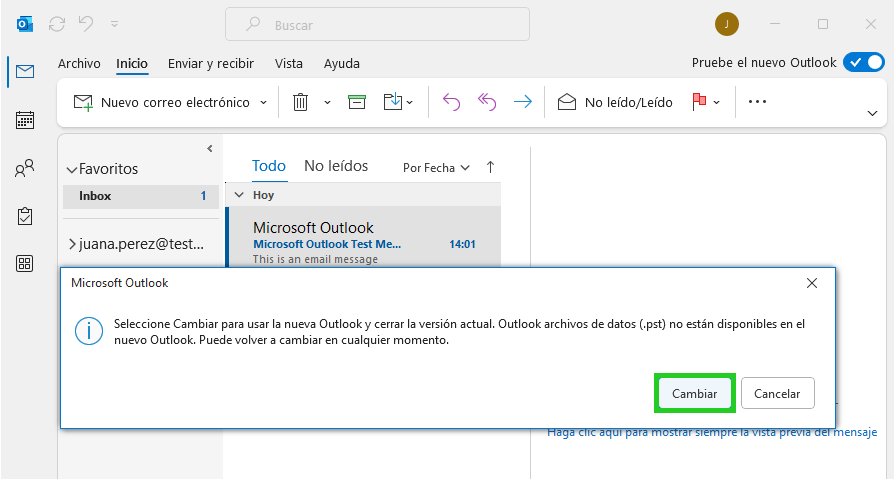Close the Microsoft Outlook dialog
The height and width of the screenshot is (479, 894).
coord(812,283)
